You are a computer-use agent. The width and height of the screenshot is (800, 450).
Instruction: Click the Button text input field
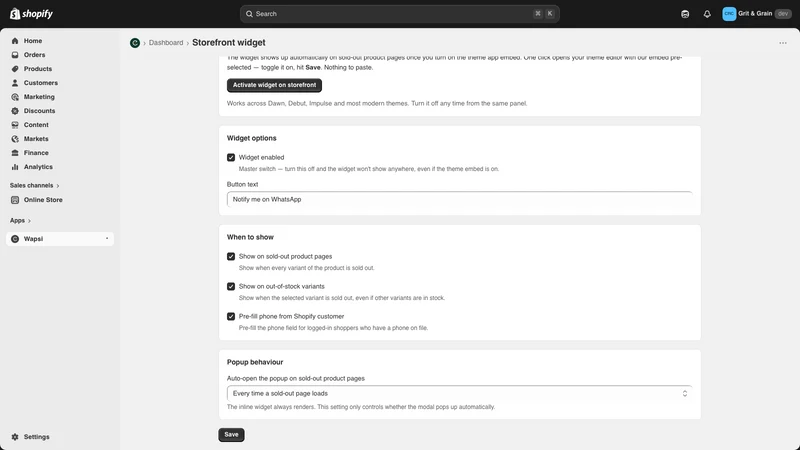click(x=460, y=199)
